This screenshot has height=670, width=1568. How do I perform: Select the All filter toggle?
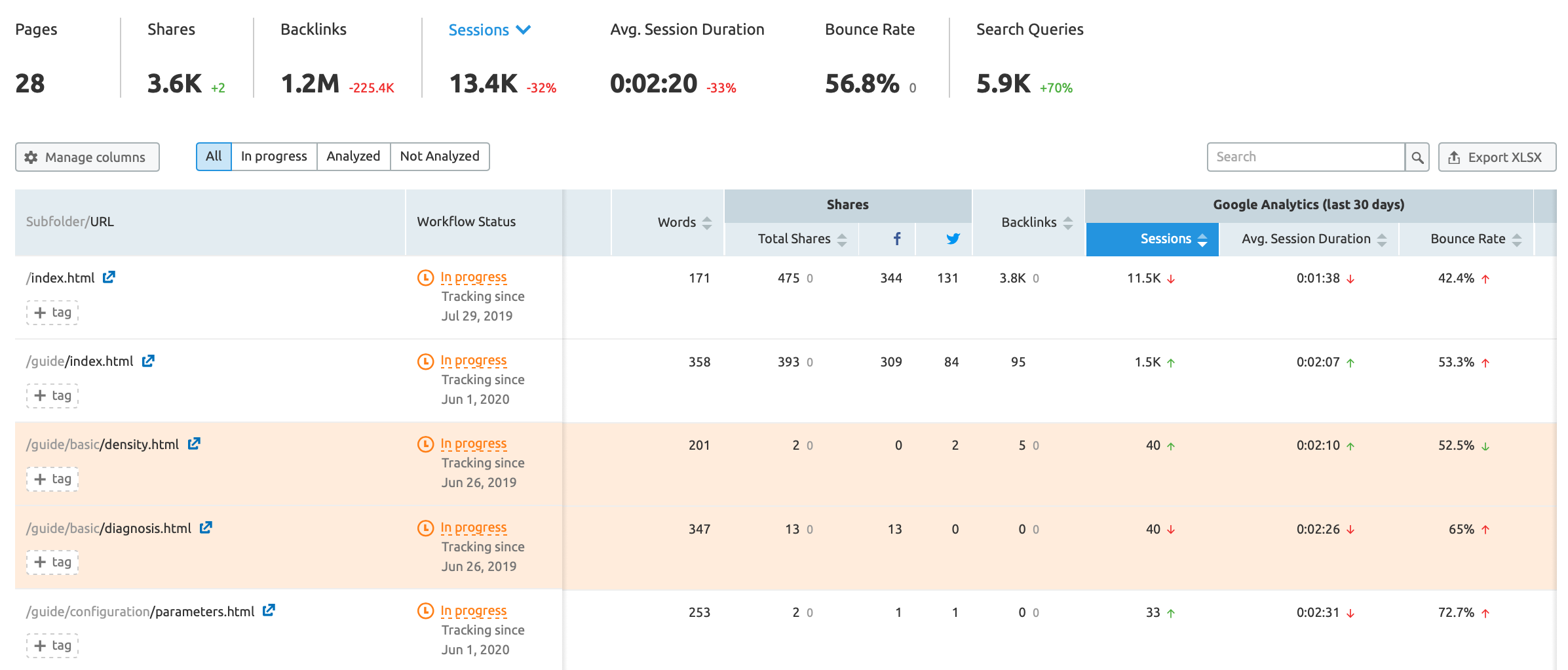coord(214,157)
